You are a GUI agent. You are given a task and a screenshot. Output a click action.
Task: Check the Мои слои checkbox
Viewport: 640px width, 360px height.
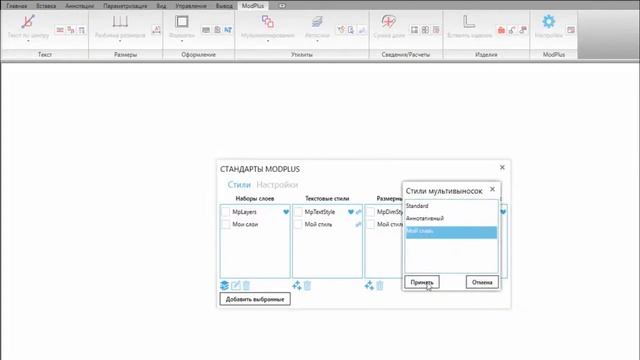(x=226, y=224)
